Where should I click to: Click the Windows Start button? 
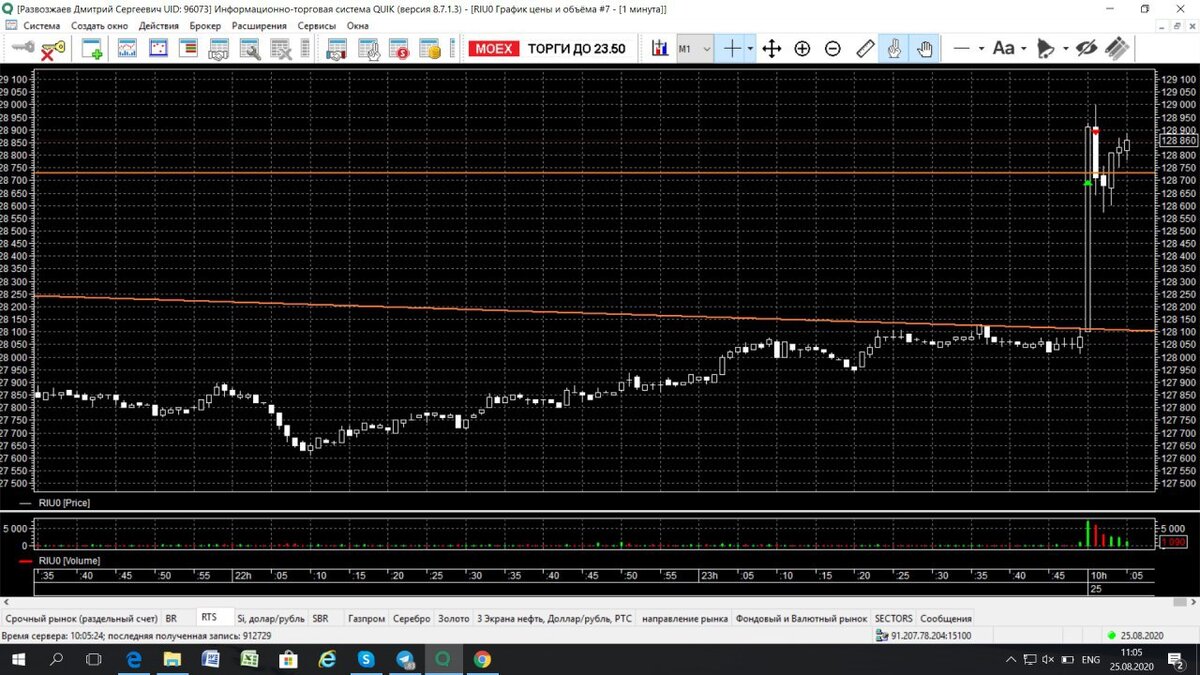pos(20,660)
